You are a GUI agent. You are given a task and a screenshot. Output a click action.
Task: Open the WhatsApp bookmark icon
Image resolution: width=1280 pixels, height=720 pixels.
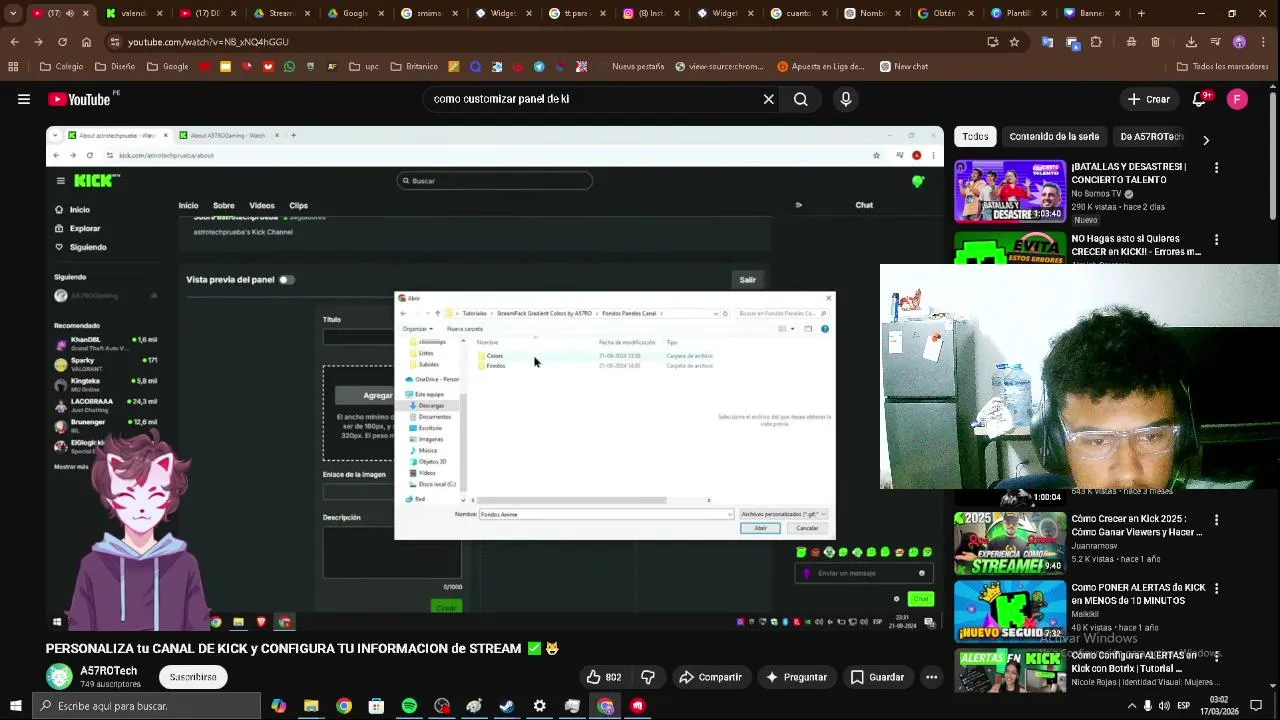[x=289, y=67]
